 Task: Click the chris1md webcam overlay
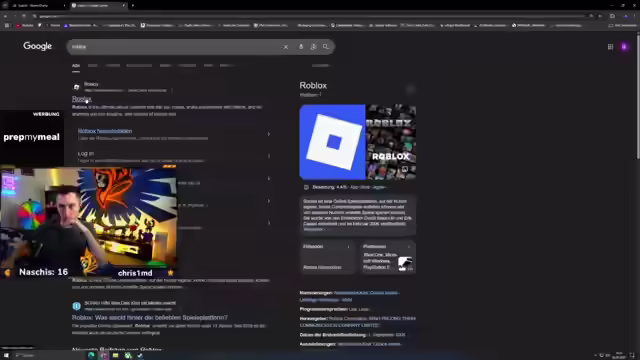point(88,222)
